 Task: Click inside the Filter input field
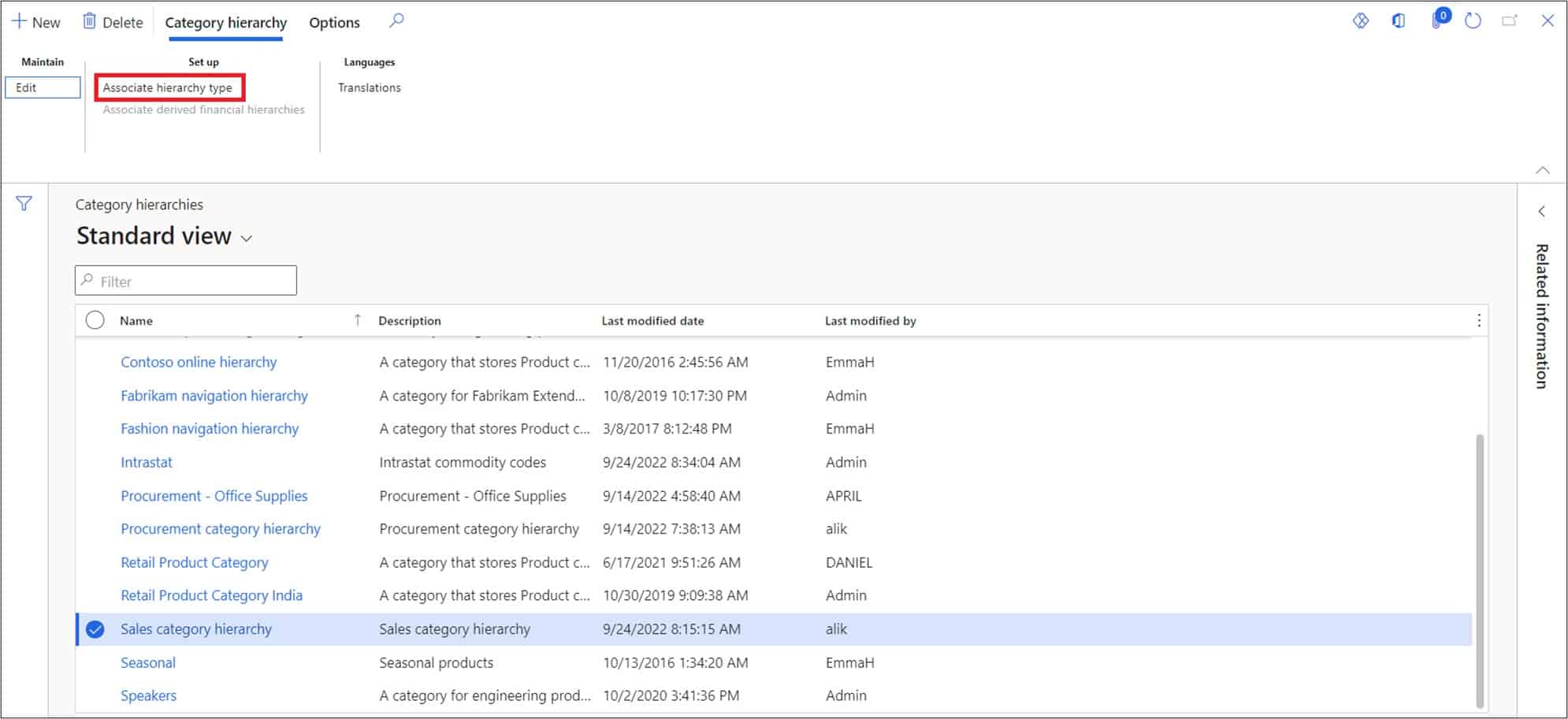185,281
